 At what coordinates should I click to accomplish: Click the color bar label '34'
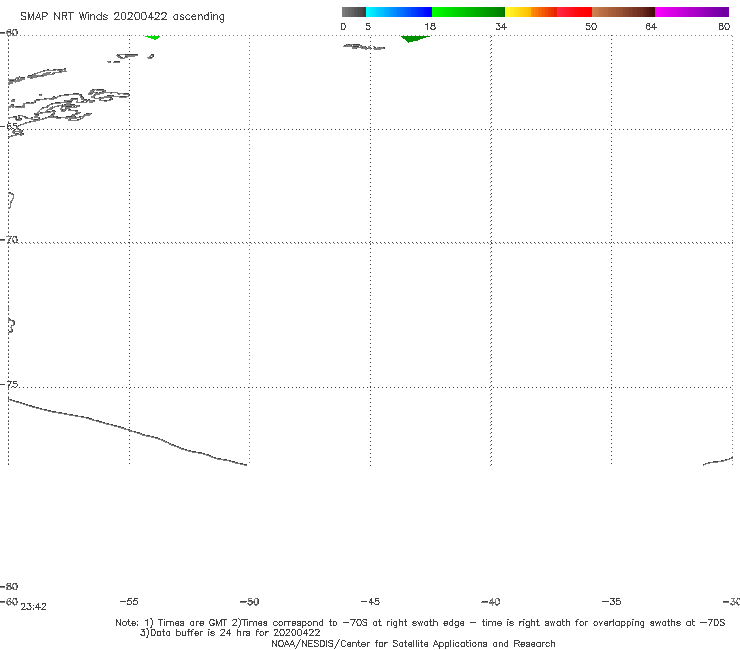[x=501, y=26]
